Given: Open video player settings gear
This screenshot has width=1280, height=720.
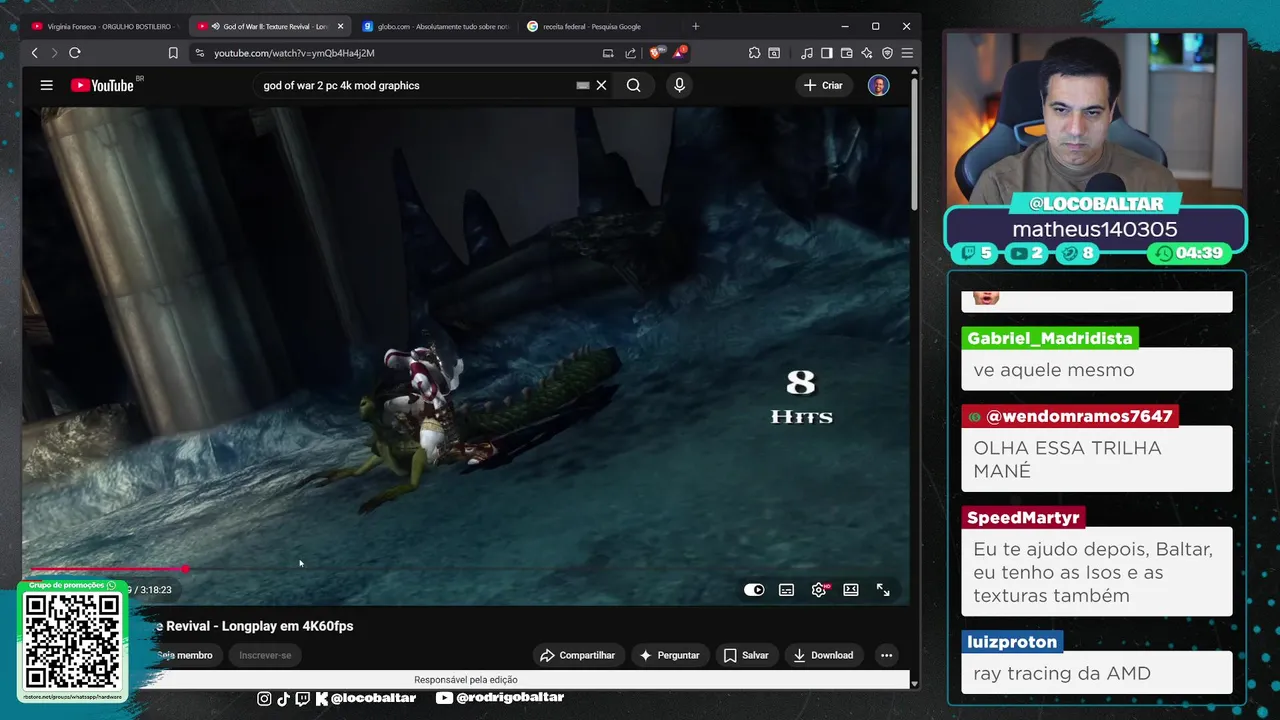Looking at the screenshot, I should [x=819, y=590].
